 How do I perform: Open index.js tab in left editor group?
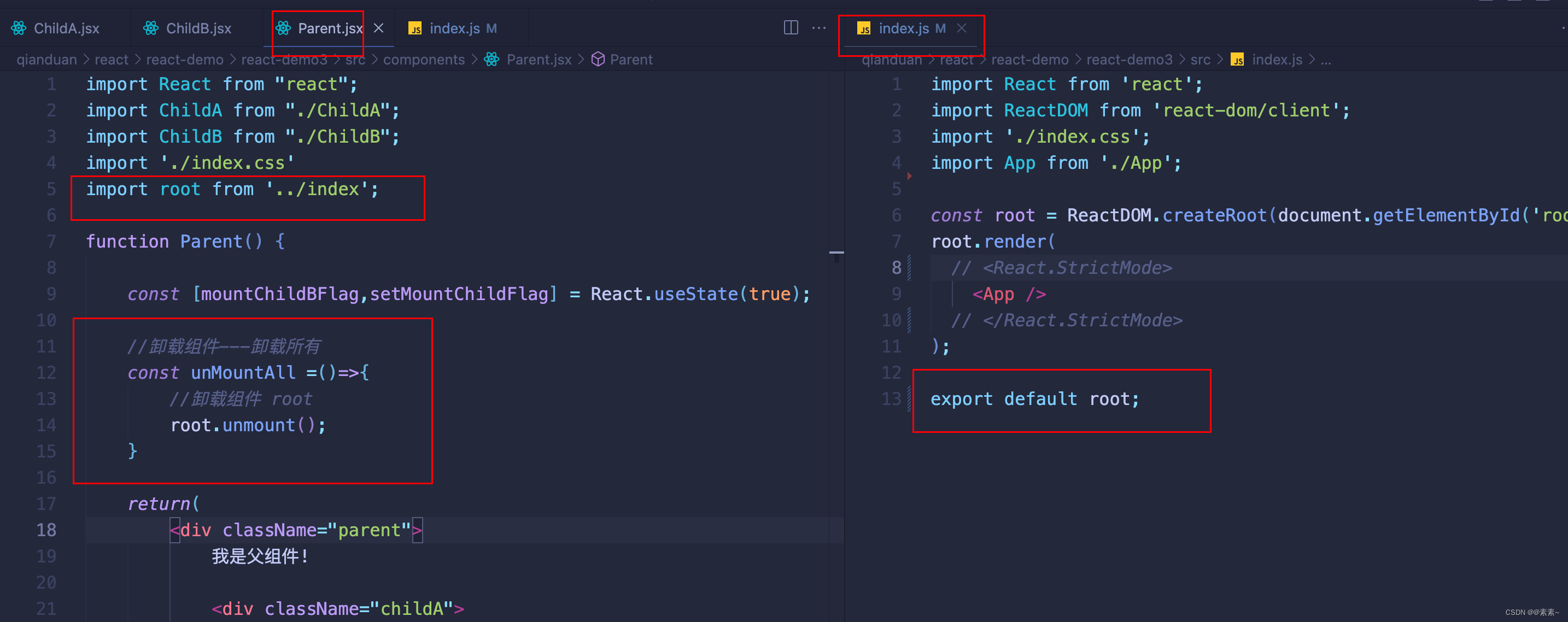[x=454, y=28]
